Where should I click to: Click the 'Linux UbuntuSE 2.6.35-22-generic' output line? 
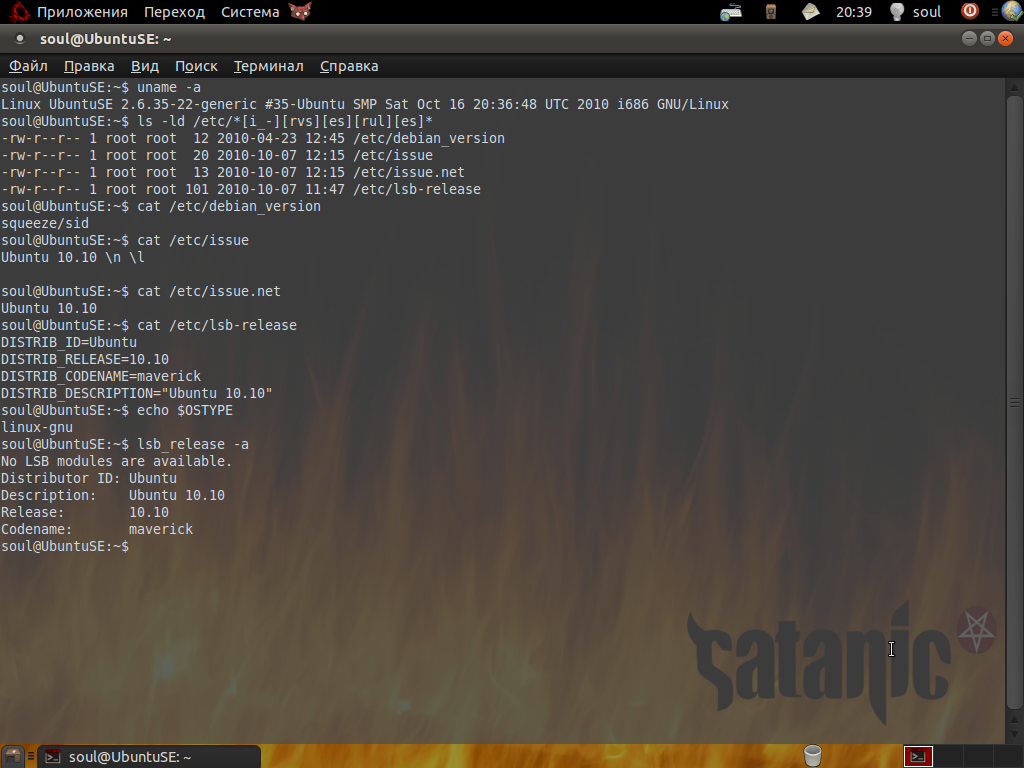pyautogui.click(x=364, y=104)
